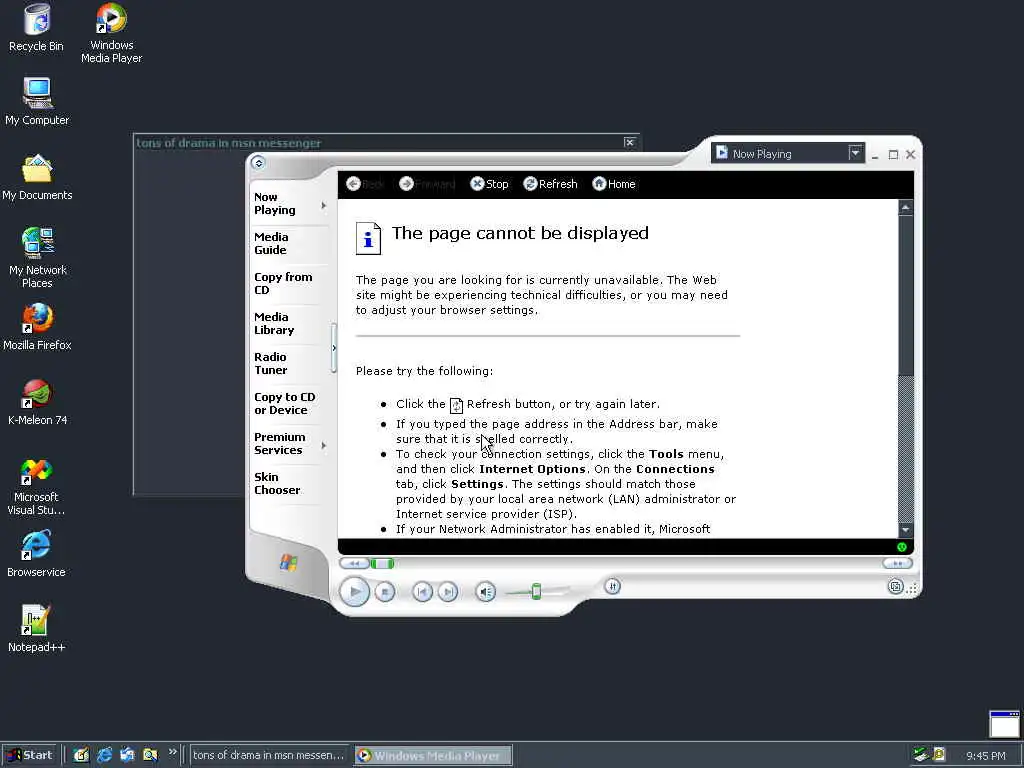The image size is (1024, 768).
Task: Start playback with the Play button
Action: point(355,592)
